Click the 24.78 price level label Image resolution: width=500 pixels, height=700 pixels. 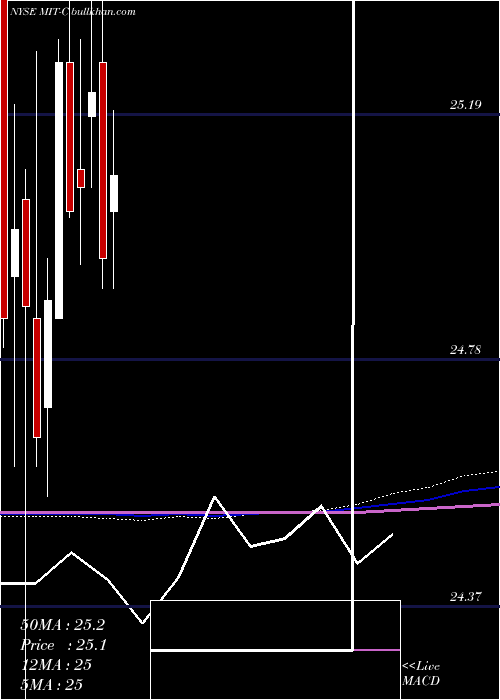[x=465, y=350]
